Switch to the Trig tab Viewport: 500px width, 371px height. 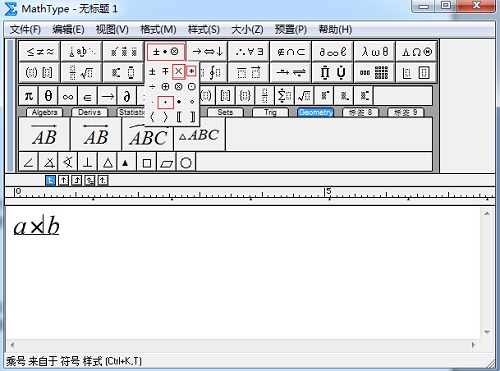tap(270, 112)
